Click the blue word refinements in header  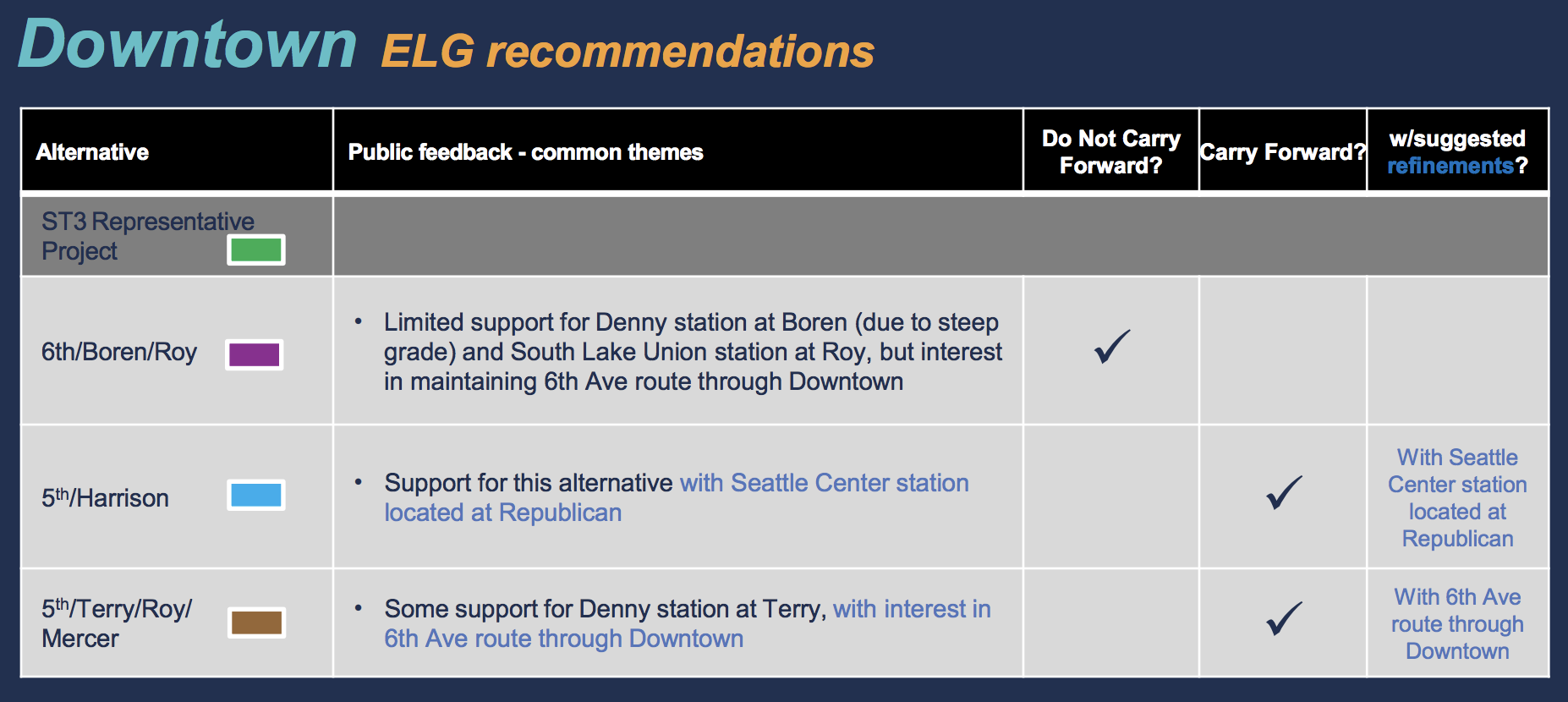pos(1450,166)
